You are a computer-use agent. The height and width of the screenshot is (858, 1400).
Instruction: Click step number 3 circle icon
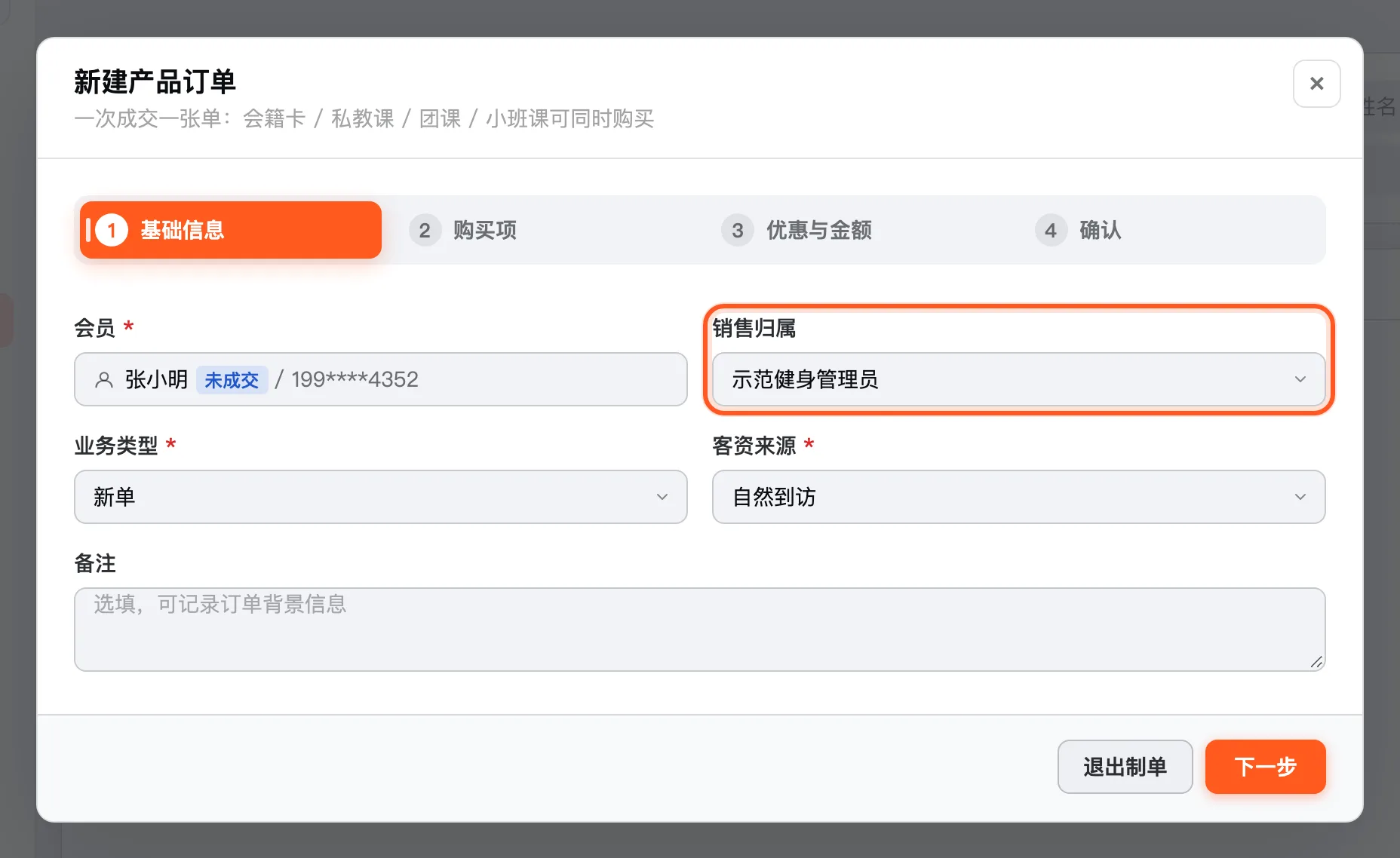click(x=738, y=230)
